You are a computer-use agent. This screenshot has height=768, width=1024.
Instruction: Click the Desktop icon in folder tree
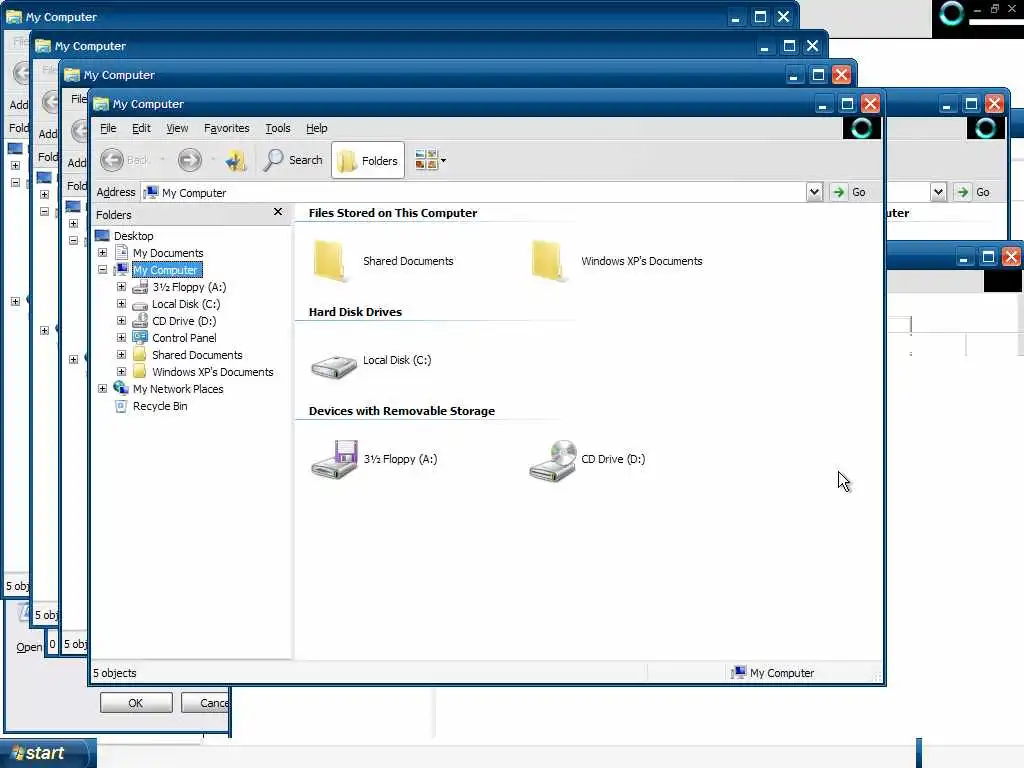103,235
